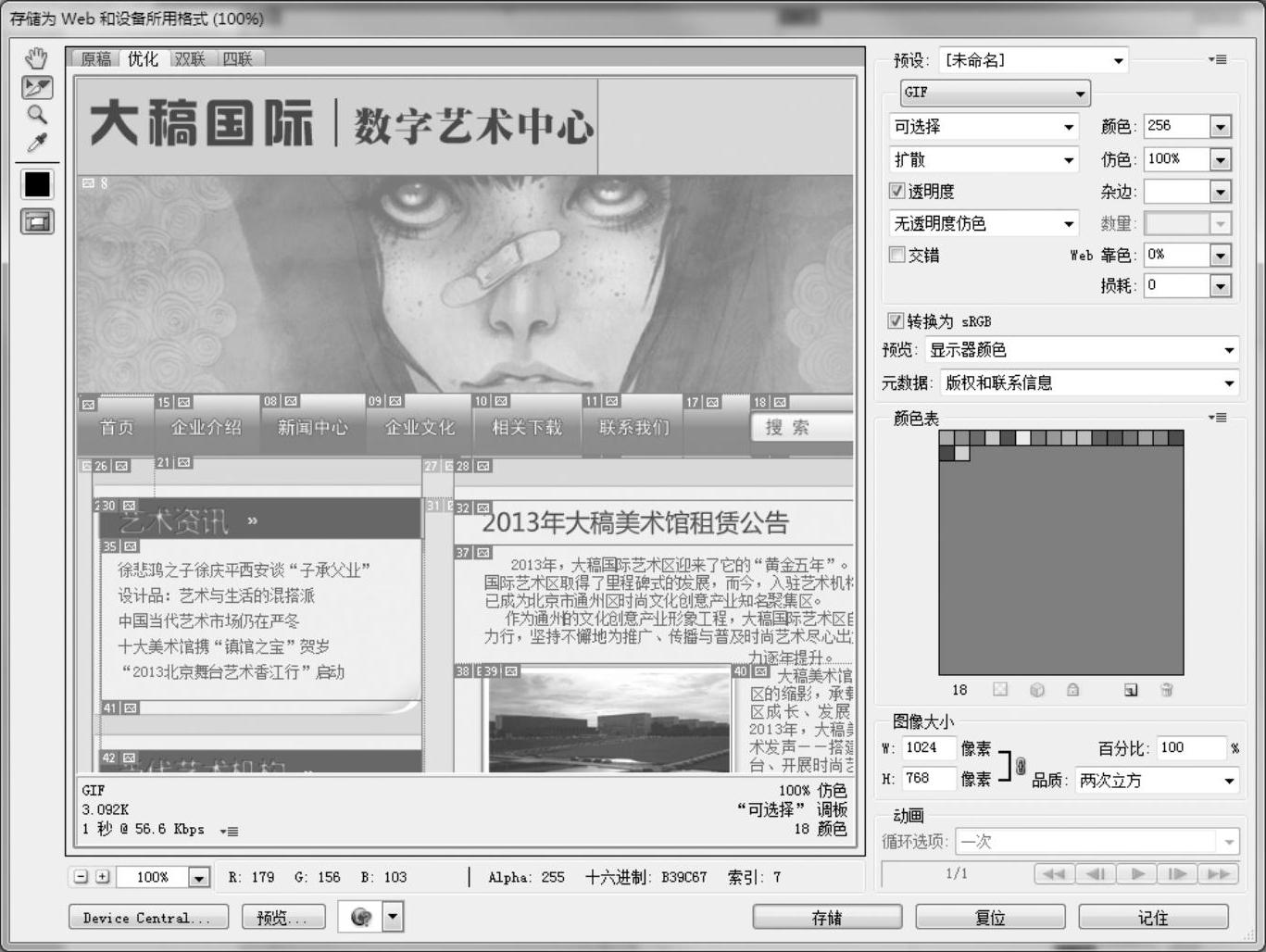Image resolution: width=1266 pixels, height=952 pixels.
Task: Open the browser preview dropdown arrow
Action: point(394,917)
